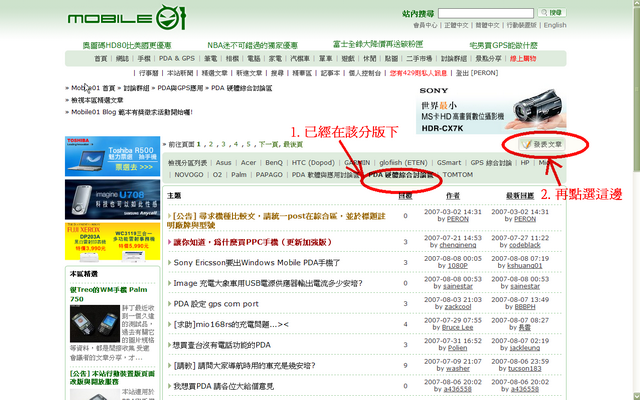Open the BenQ sub-forum tab

tap(273, 163)
